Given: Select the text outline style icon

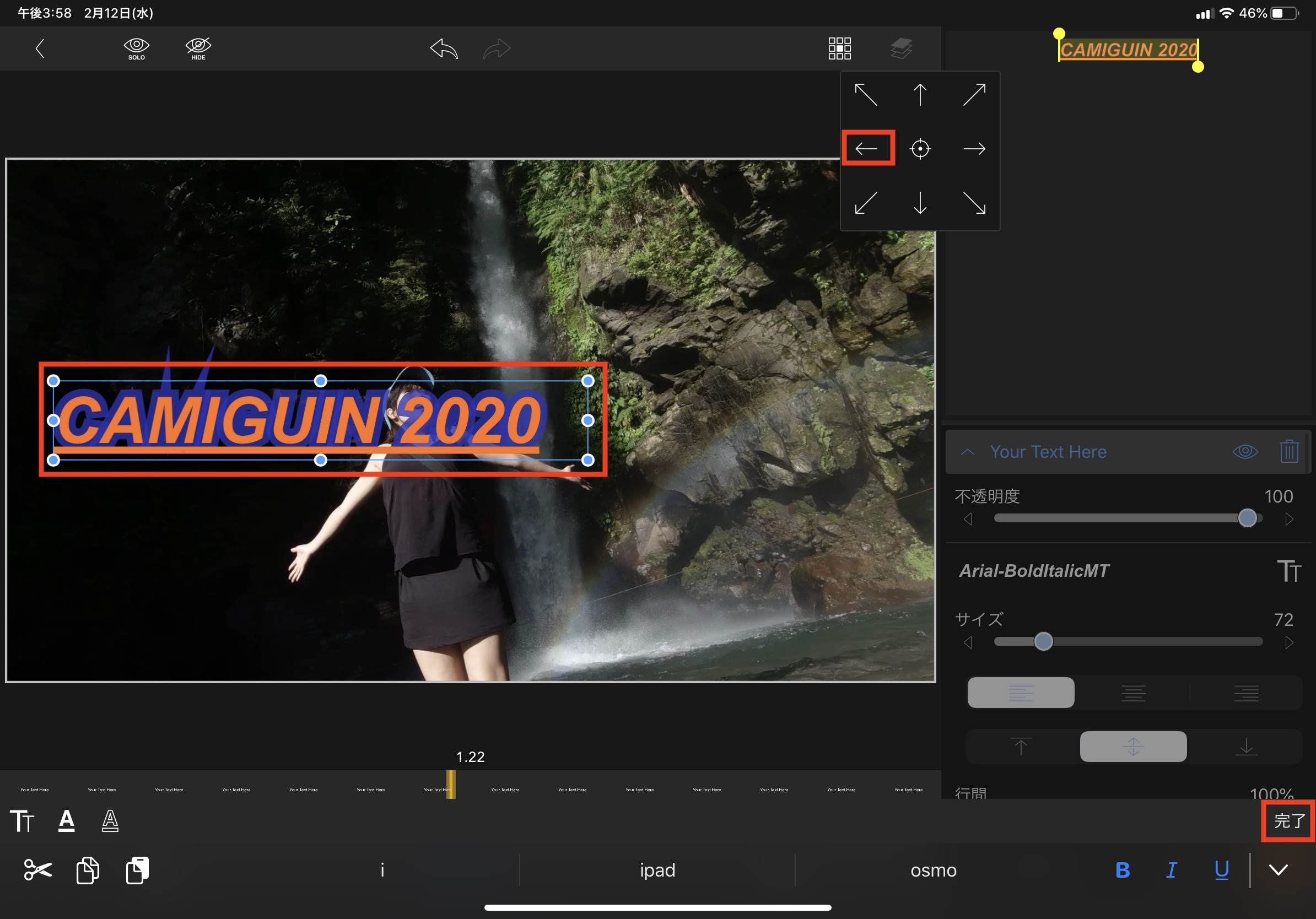Looking at the screenshot, I should tap(110, 820).
